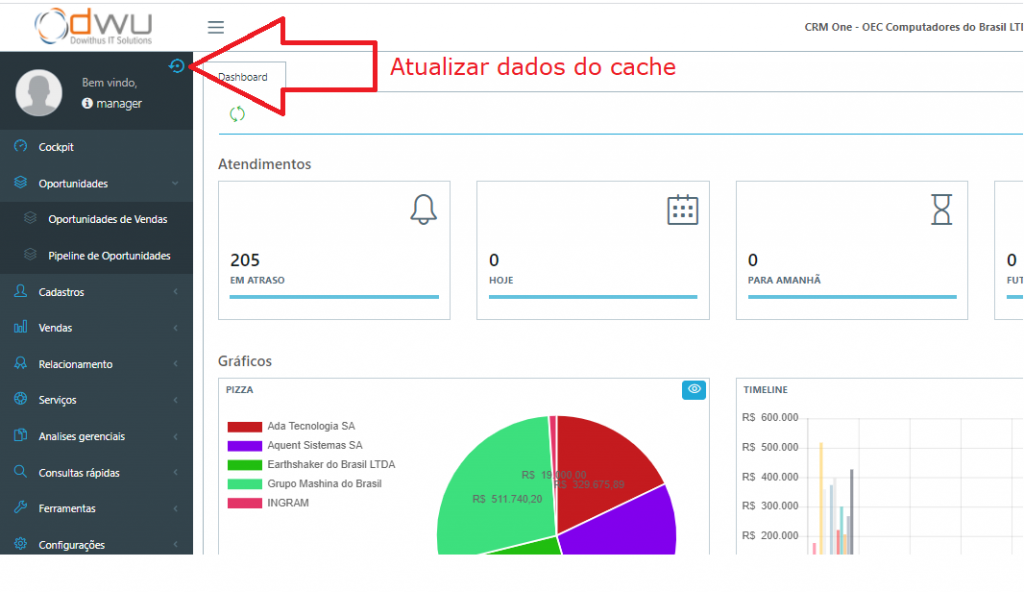Open the Dashboard tab

(243, 77)
